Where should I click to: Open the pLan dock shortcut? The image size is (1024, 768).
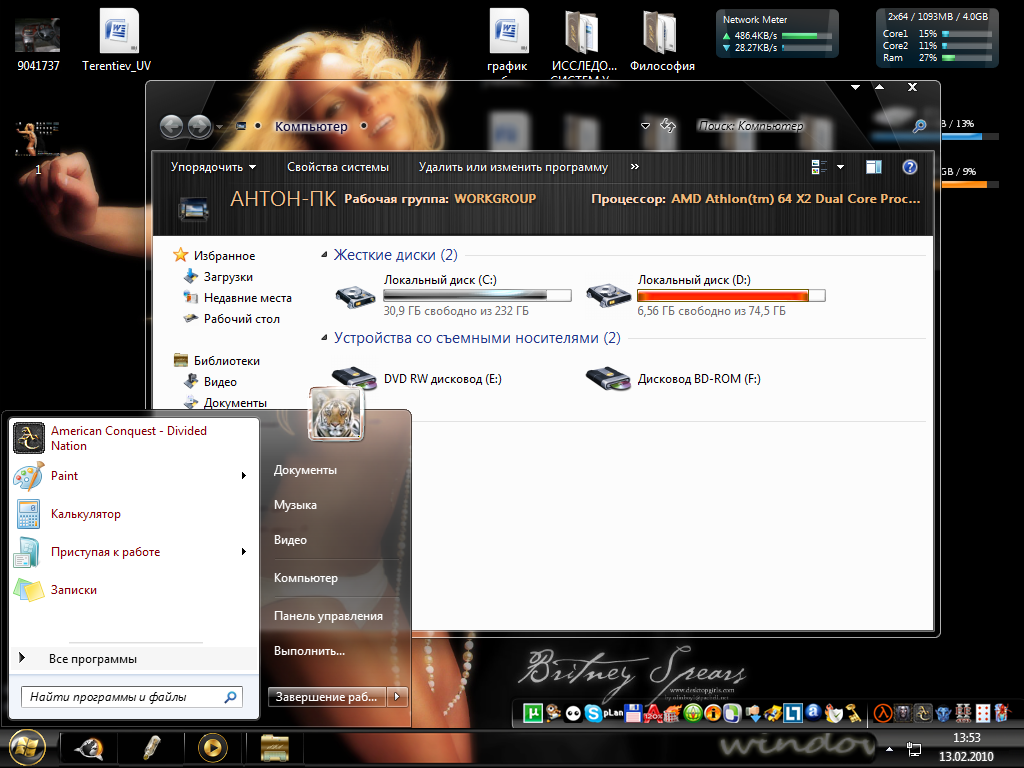point(613,713)
